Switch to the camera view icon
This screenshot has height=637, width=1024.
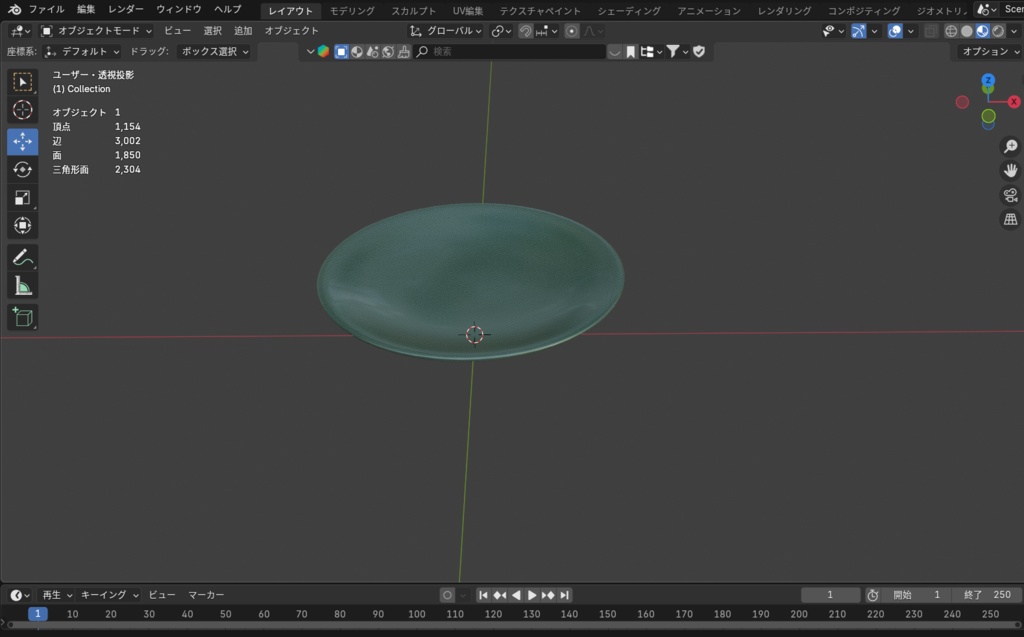click(1010, 196)
